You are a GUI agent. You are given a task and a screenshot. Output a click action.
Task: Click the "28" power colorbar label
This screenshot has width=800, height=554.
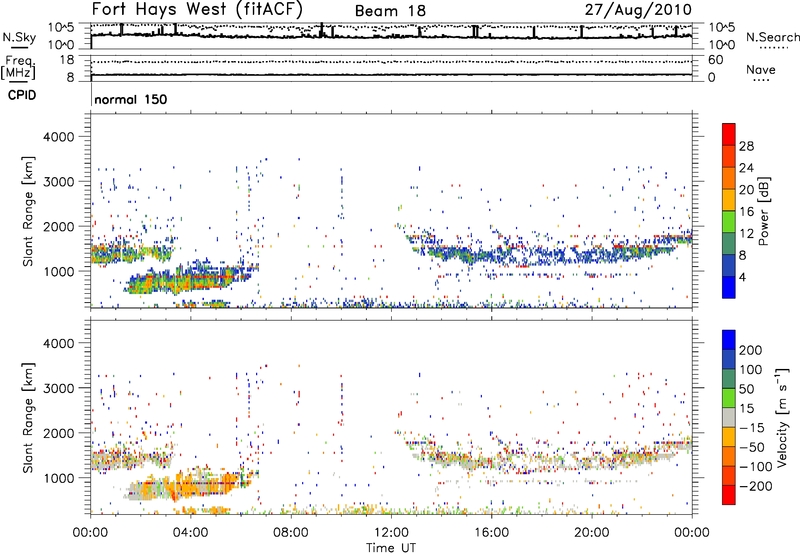746,146
